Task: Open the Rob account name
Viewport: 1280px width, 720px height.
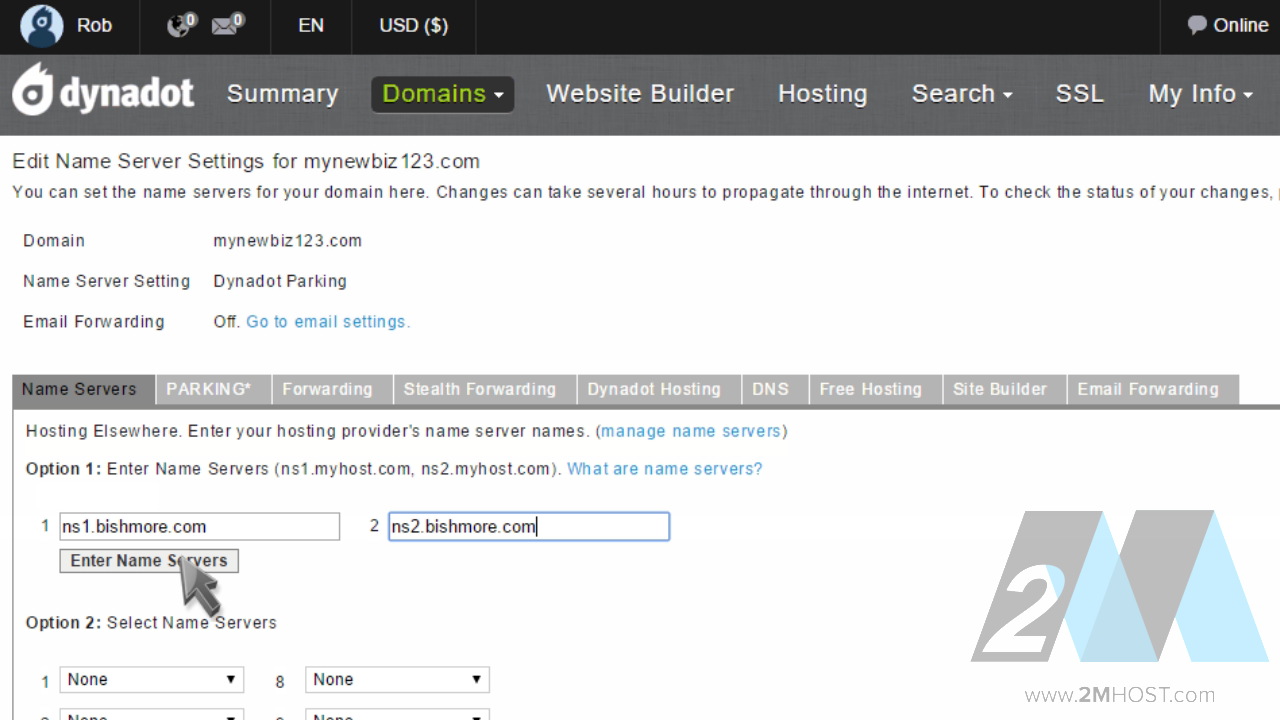Action: [94, 26]
